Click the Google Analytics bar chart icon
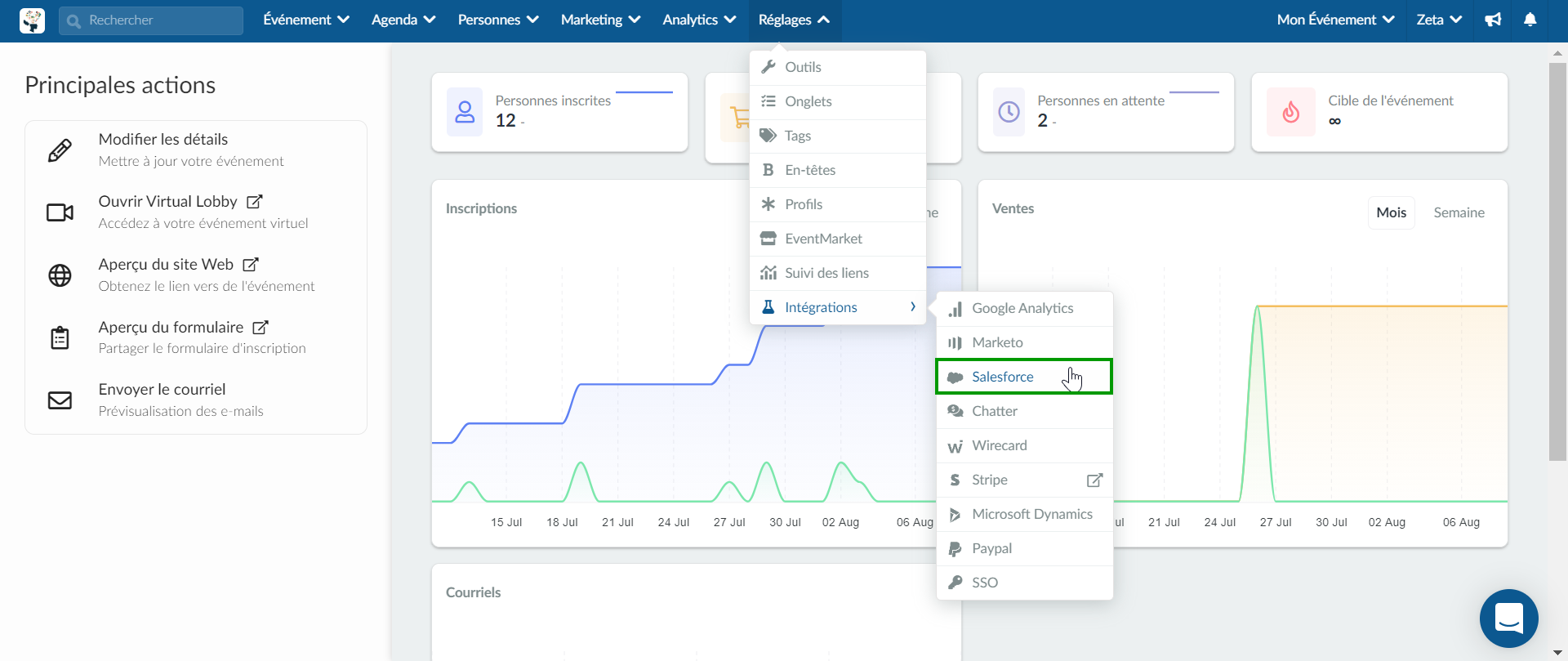The image size is (1568, 661). pyautogui.click(x=955, y=309)
